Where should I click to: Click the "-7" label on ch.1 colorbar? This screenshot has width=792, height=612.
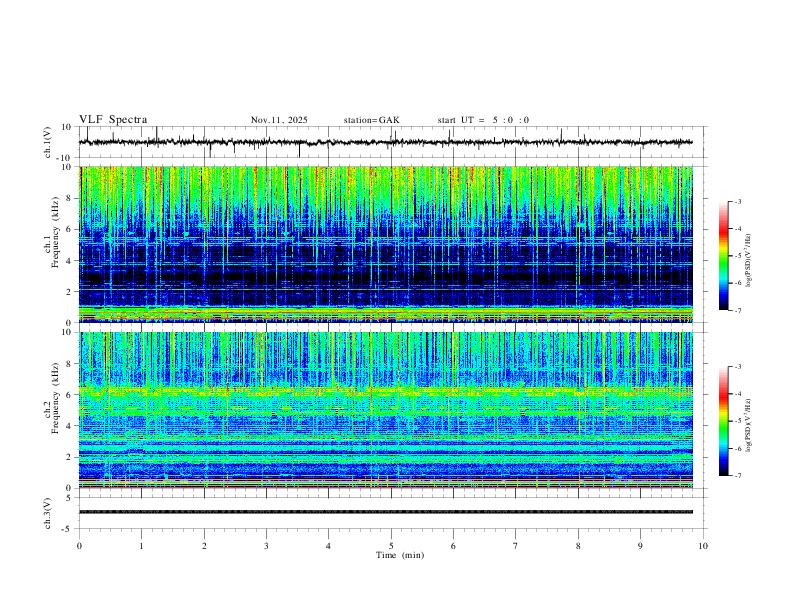pyautogui.click(x=738, y=310)
